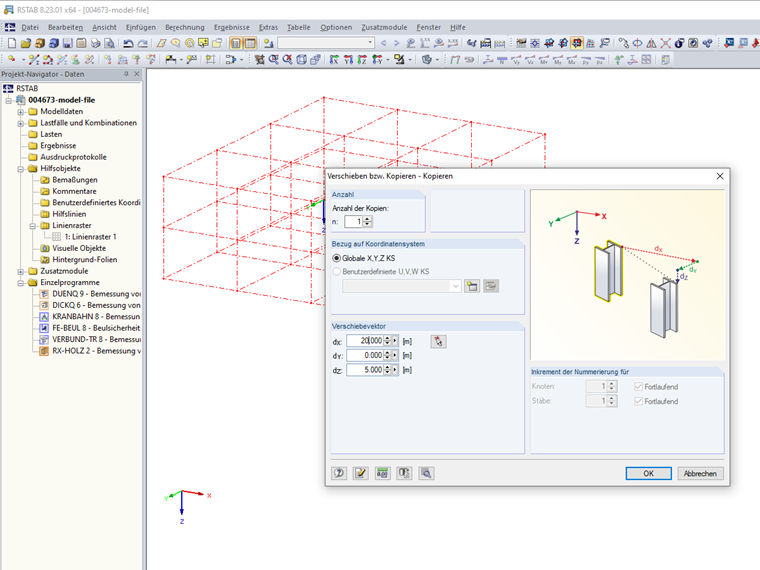Click the dz value input field
This screenshot has width=760, height=570.
pos(365,370)
